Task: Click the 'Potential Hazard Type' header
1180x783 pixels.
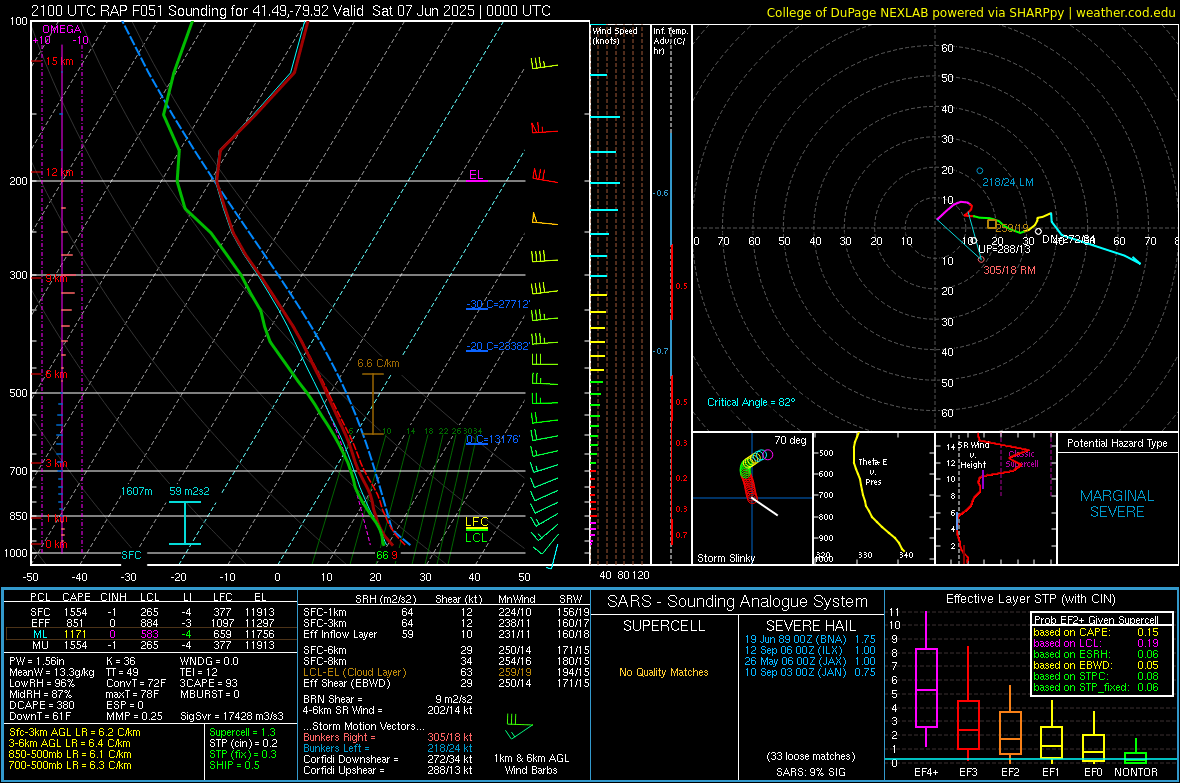Action: pos(1117,443)
